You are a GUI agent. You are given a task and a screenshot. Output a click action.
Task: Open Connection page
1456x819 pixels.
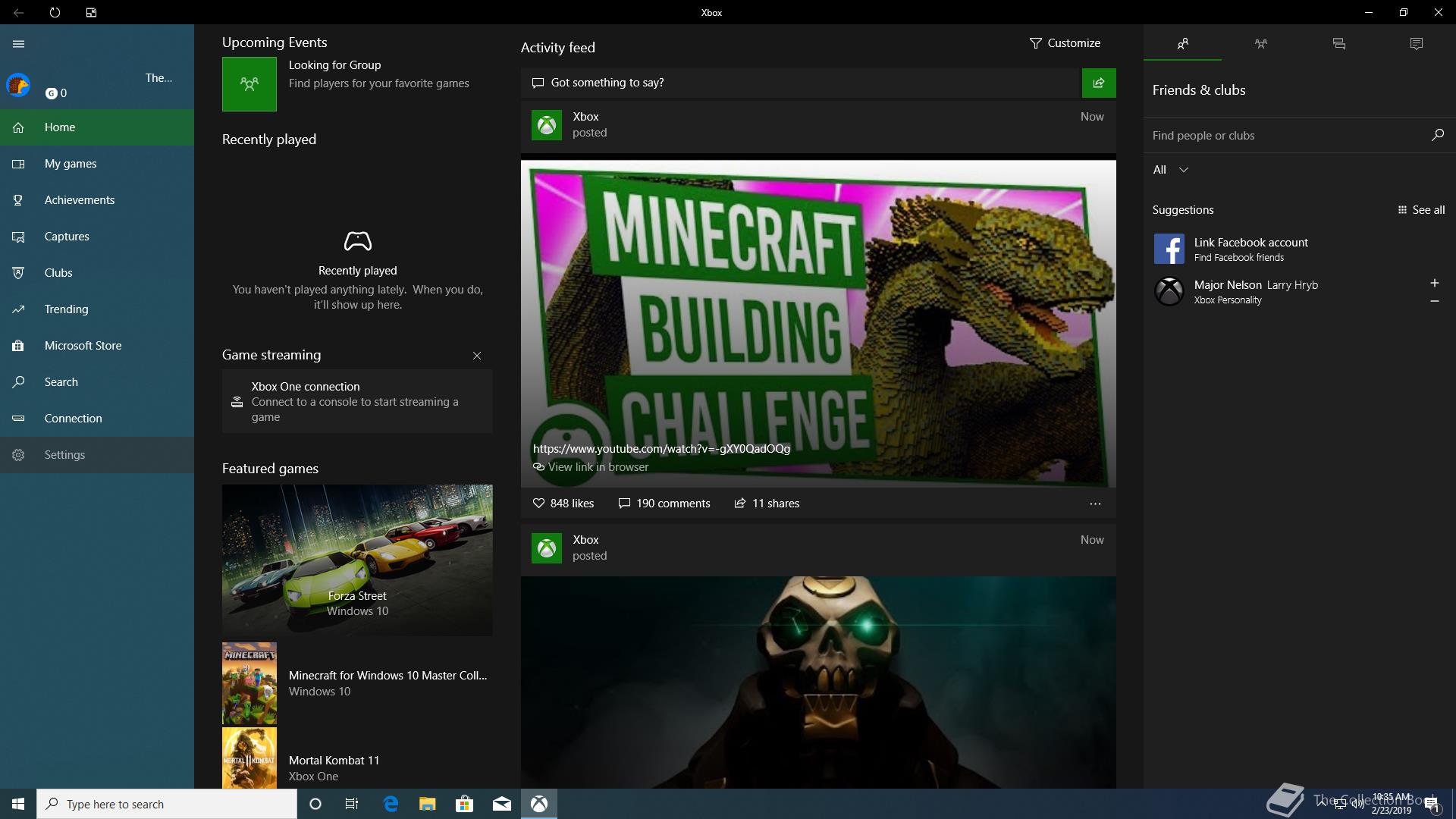[97, 419]
